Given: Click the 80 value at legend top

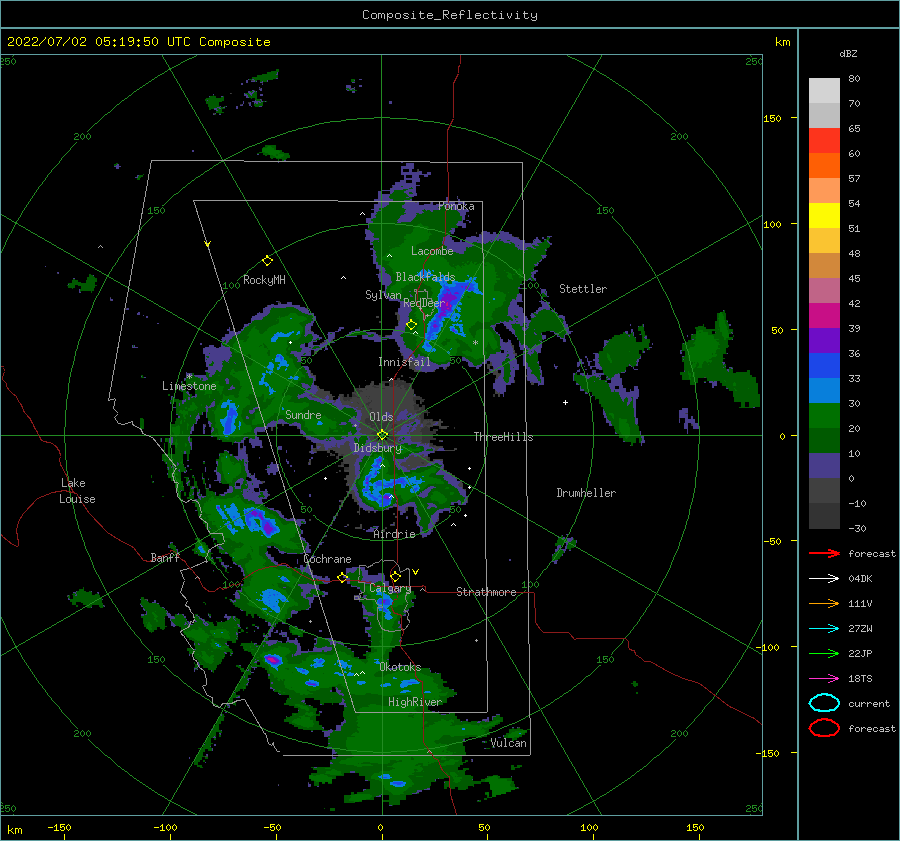Looking at the screenshot, I should tap(854, 79).
